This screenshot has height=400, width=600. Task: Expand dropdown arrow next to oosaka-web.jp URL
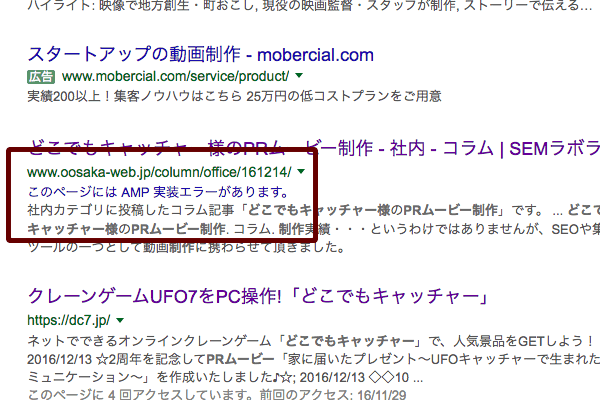point(301,171)
